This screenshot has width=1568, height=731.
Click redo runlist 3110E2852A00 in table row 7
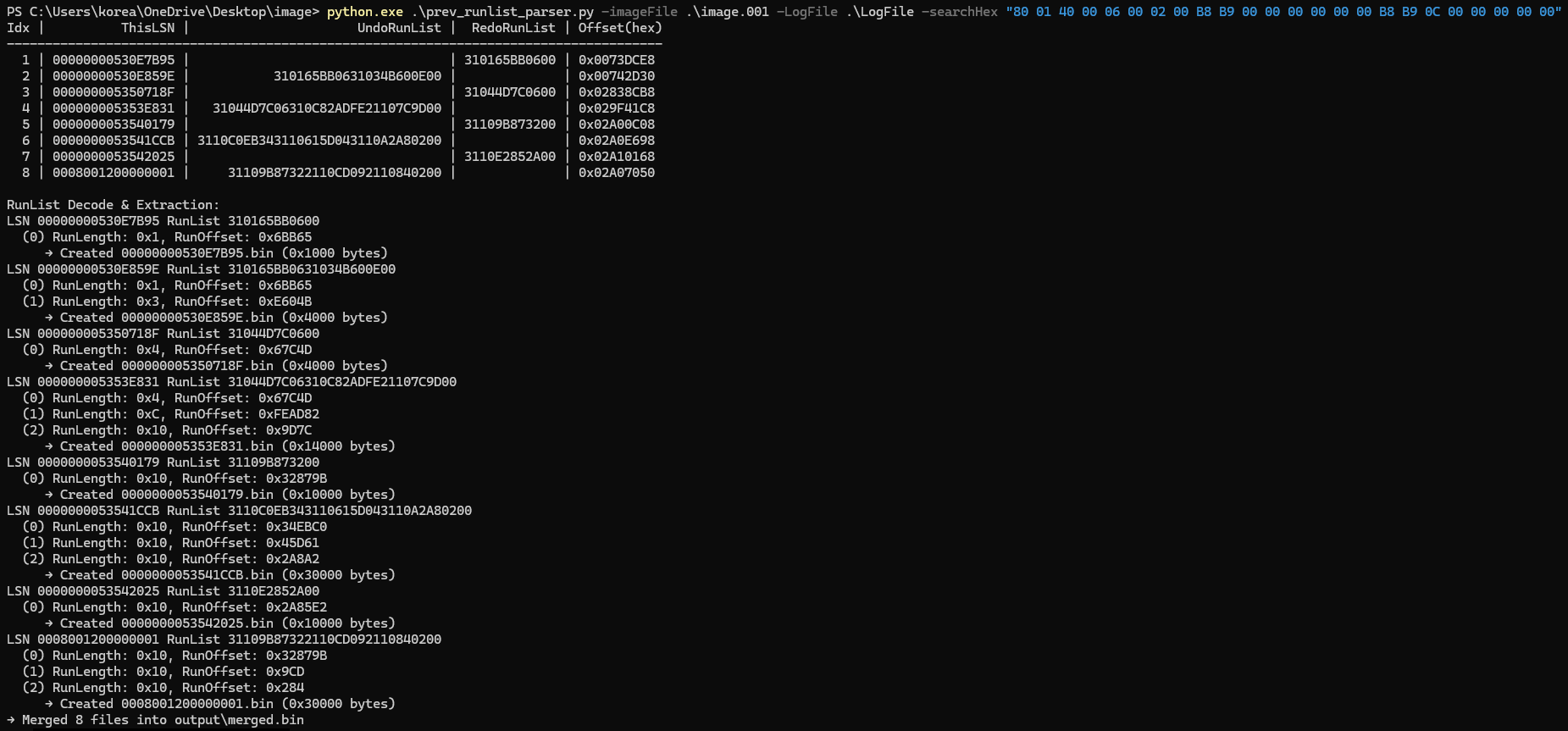tap(510, 157)
